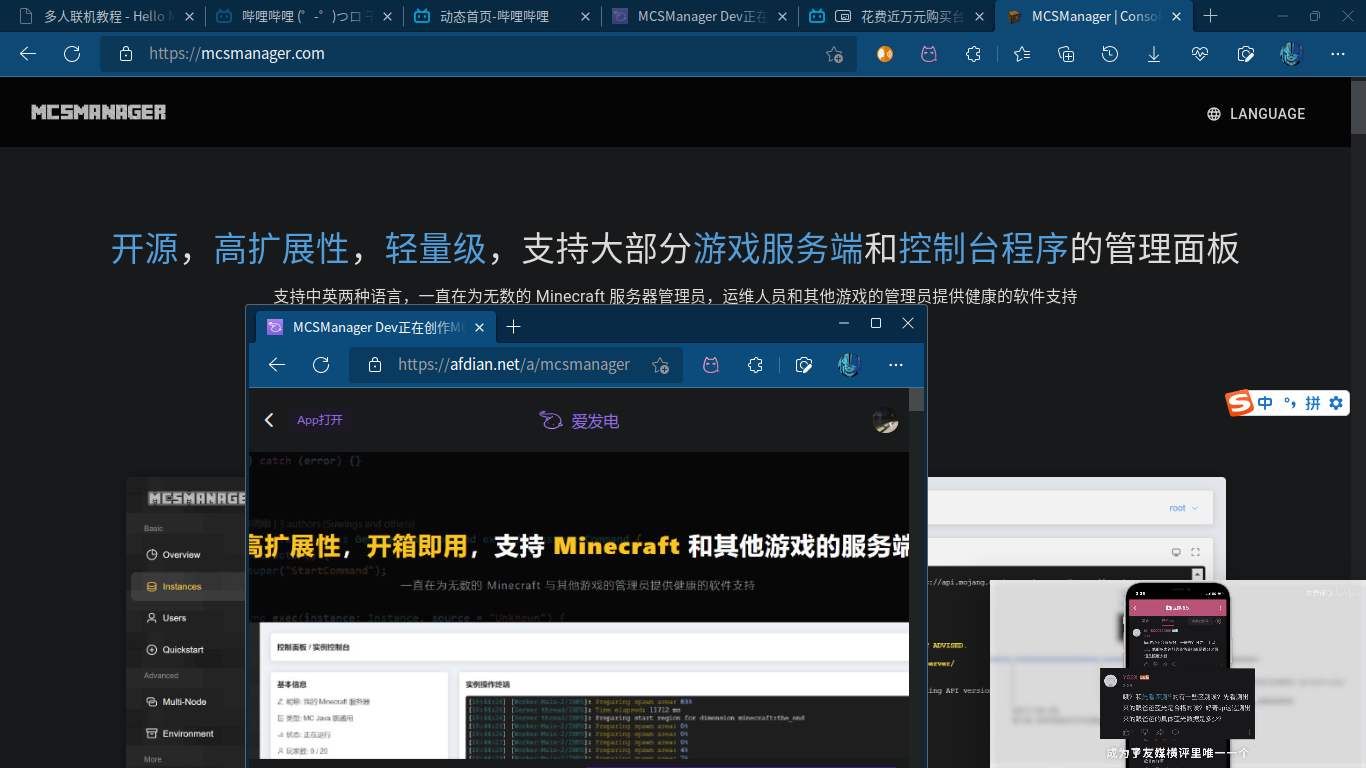
Task: Open Edge Settings and more menu
Action: (x=1337, y=54)
